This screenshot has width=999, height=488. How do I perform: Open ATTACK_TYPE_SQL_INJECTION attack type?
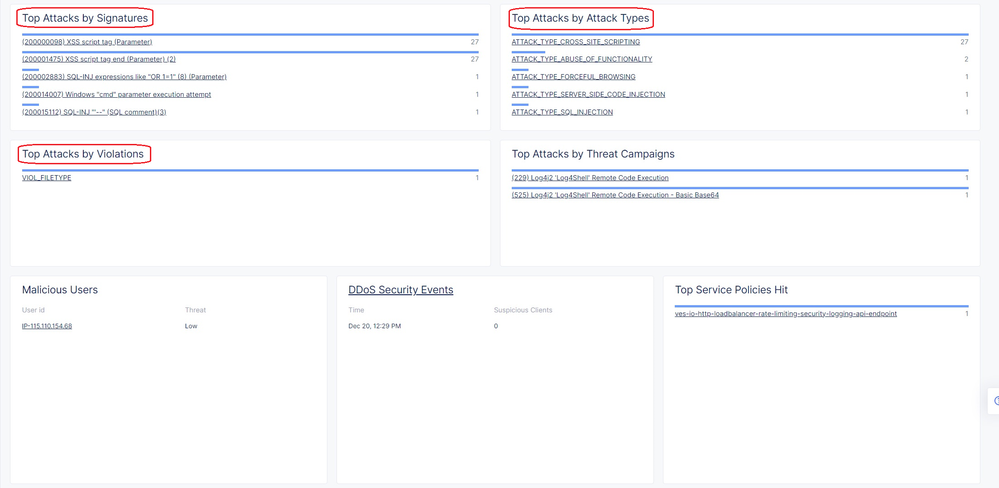[x=562, y=112]
